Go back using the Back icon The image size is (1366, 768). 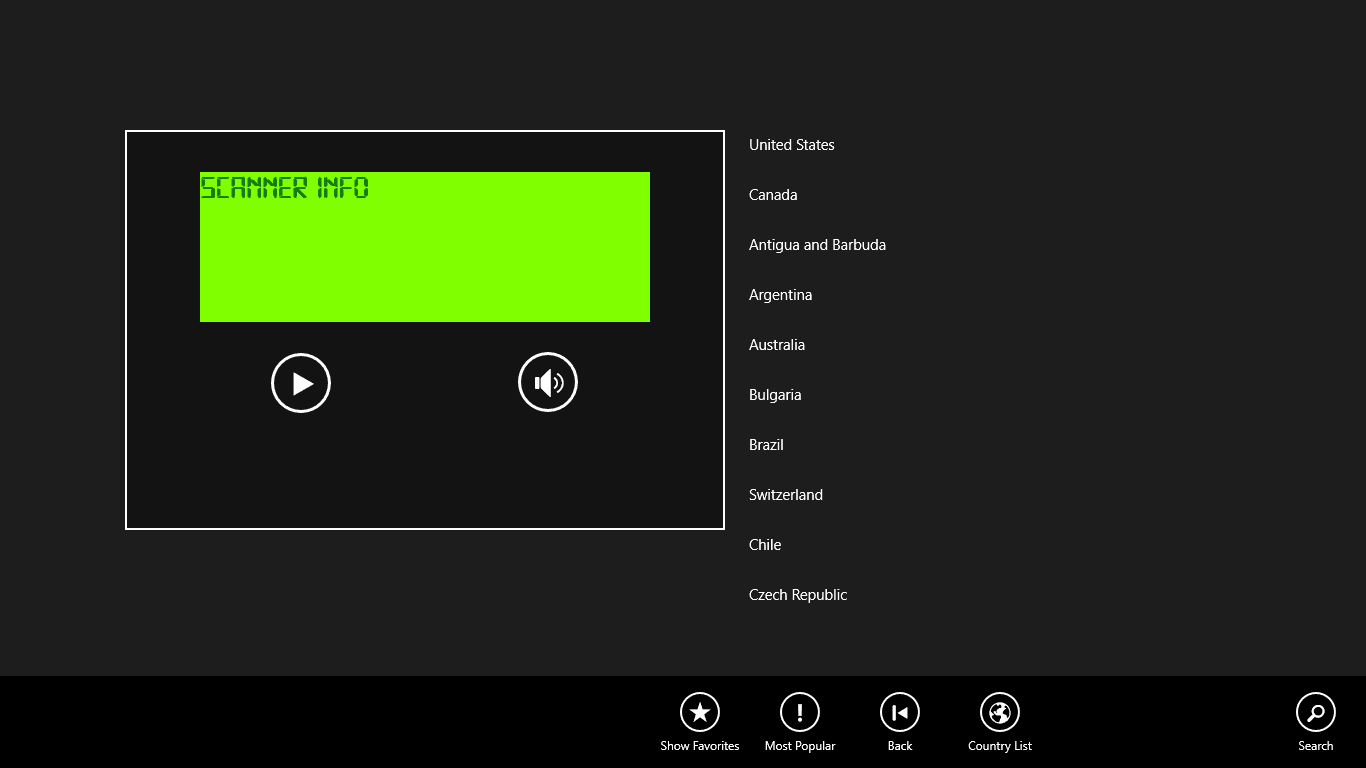pyautogui.click(x=900, y=712)
